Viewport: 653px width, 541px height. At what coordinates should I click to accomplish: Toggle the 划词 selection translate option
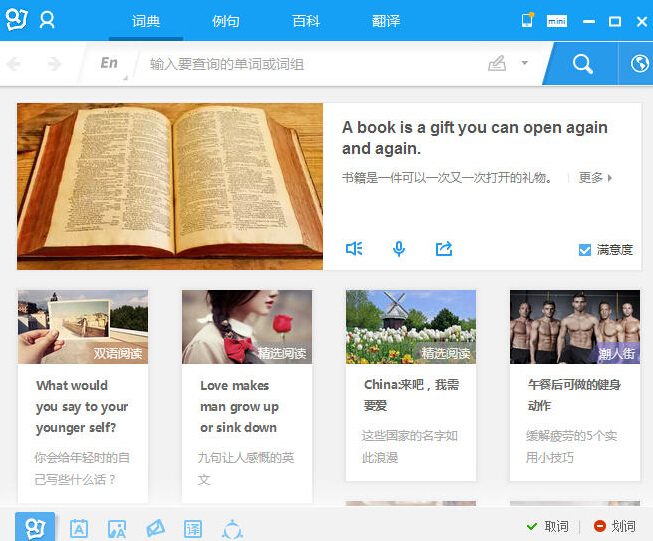pyautogui.click(x=614, y=526)
